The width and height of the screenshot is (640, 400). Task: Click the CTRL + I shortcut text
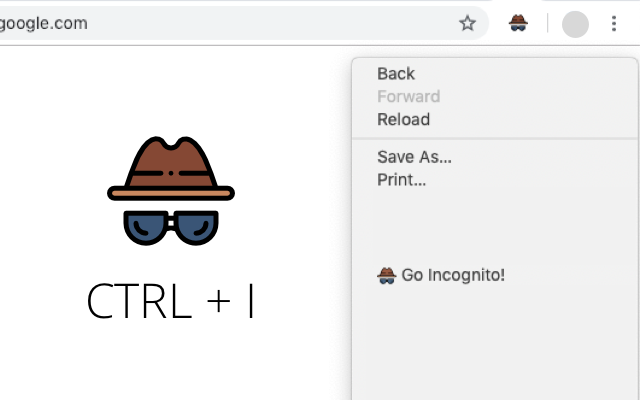coord(171,301)
